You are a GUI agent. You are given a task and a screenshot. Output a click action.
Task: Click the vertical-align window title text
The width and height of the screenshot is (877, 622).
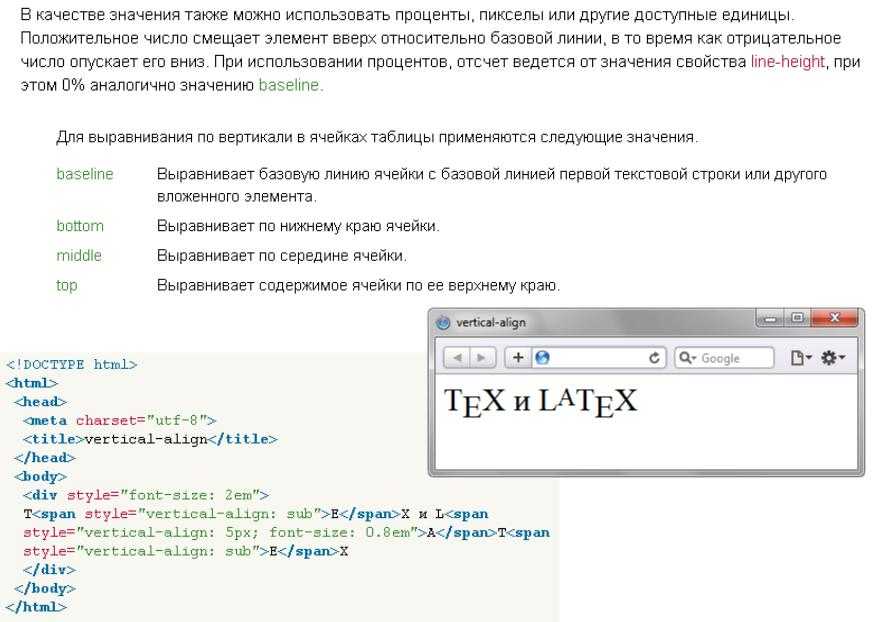[491, 323]
